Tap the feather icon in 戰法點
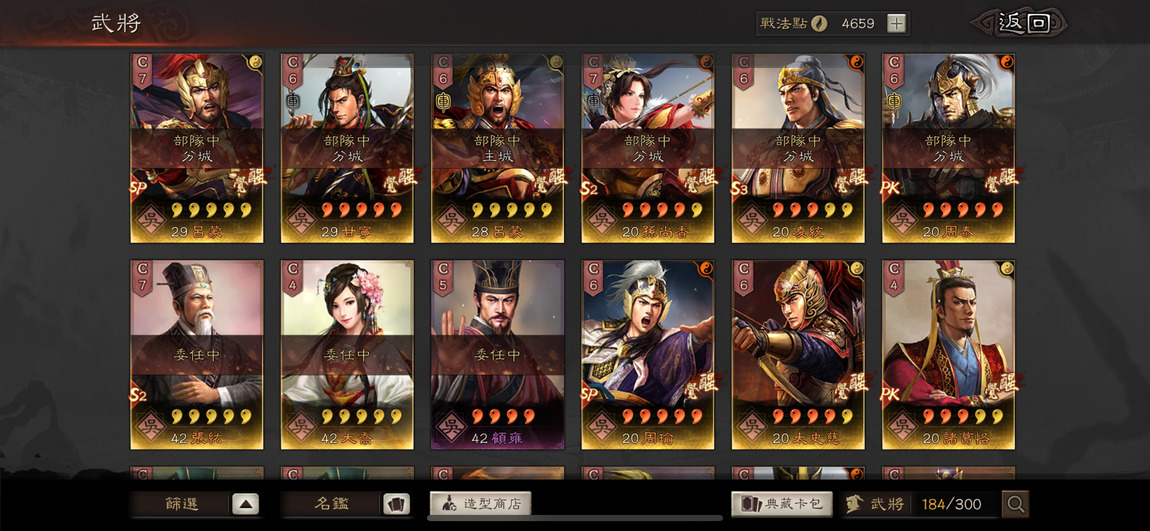Image resolution: width=1150 pixels, height=531 pixels. click(x=819, y=23)
